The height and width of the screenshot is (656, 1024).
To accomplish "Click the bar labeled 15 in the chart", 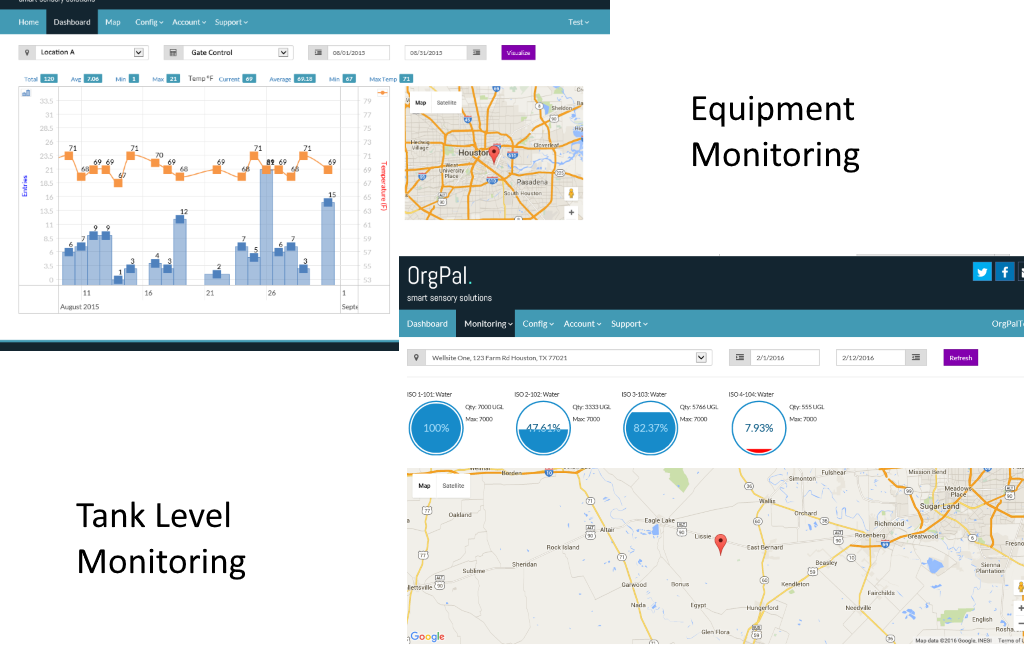I will pyautogui.click(x=328, y=242).
